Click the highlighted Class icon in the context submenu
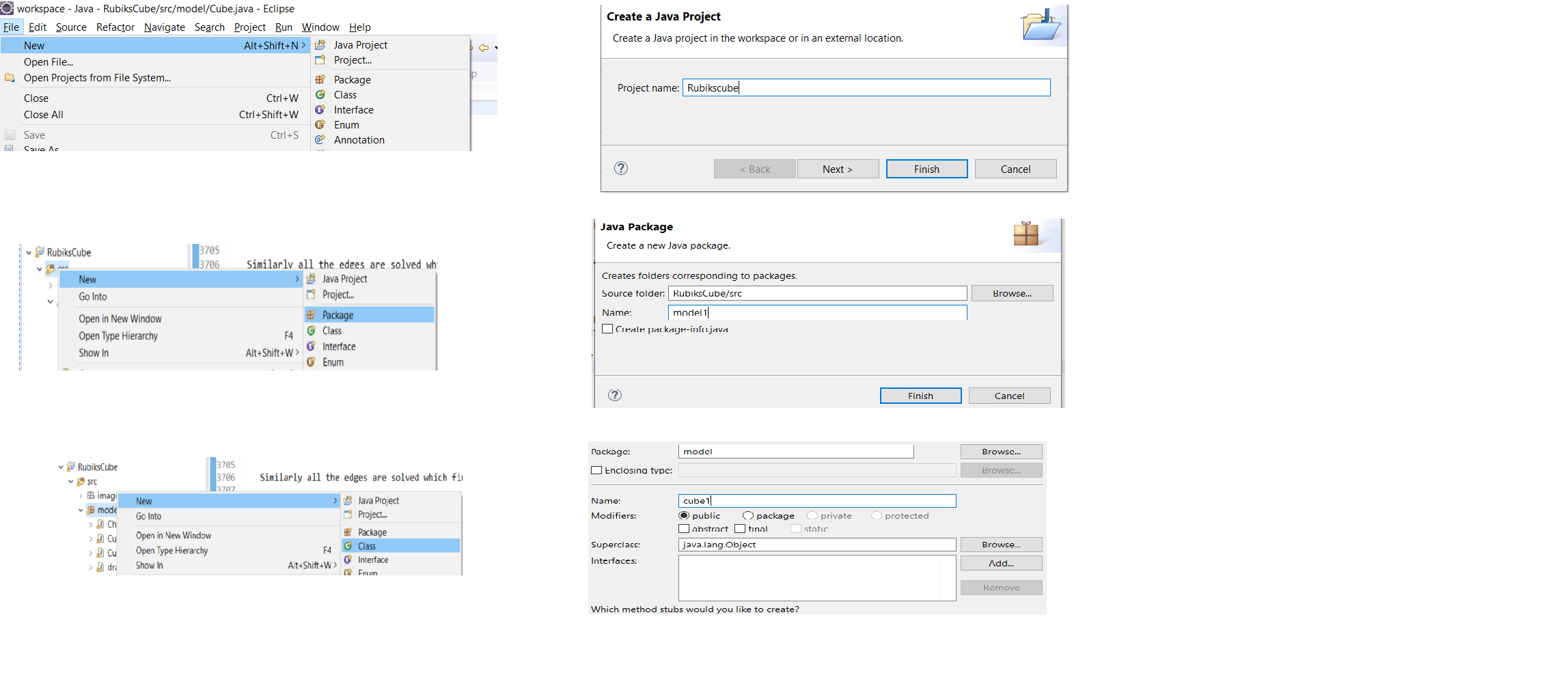 coord(348,546)
